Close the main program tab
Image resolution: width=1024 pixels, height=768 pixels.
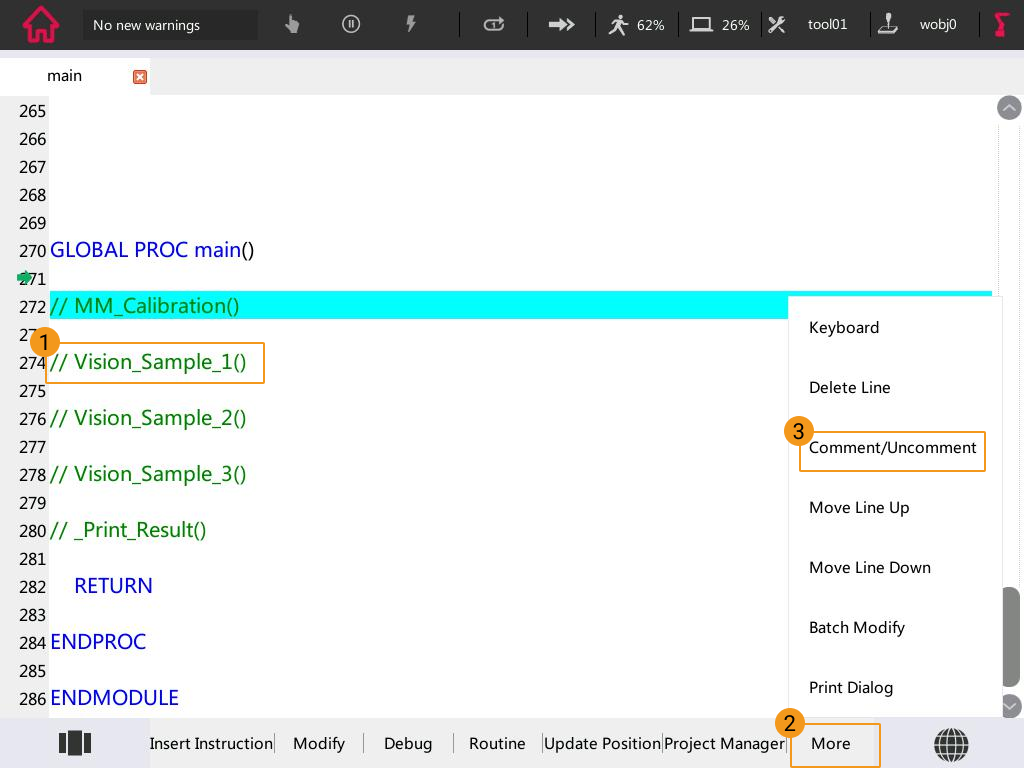point(140,77)
